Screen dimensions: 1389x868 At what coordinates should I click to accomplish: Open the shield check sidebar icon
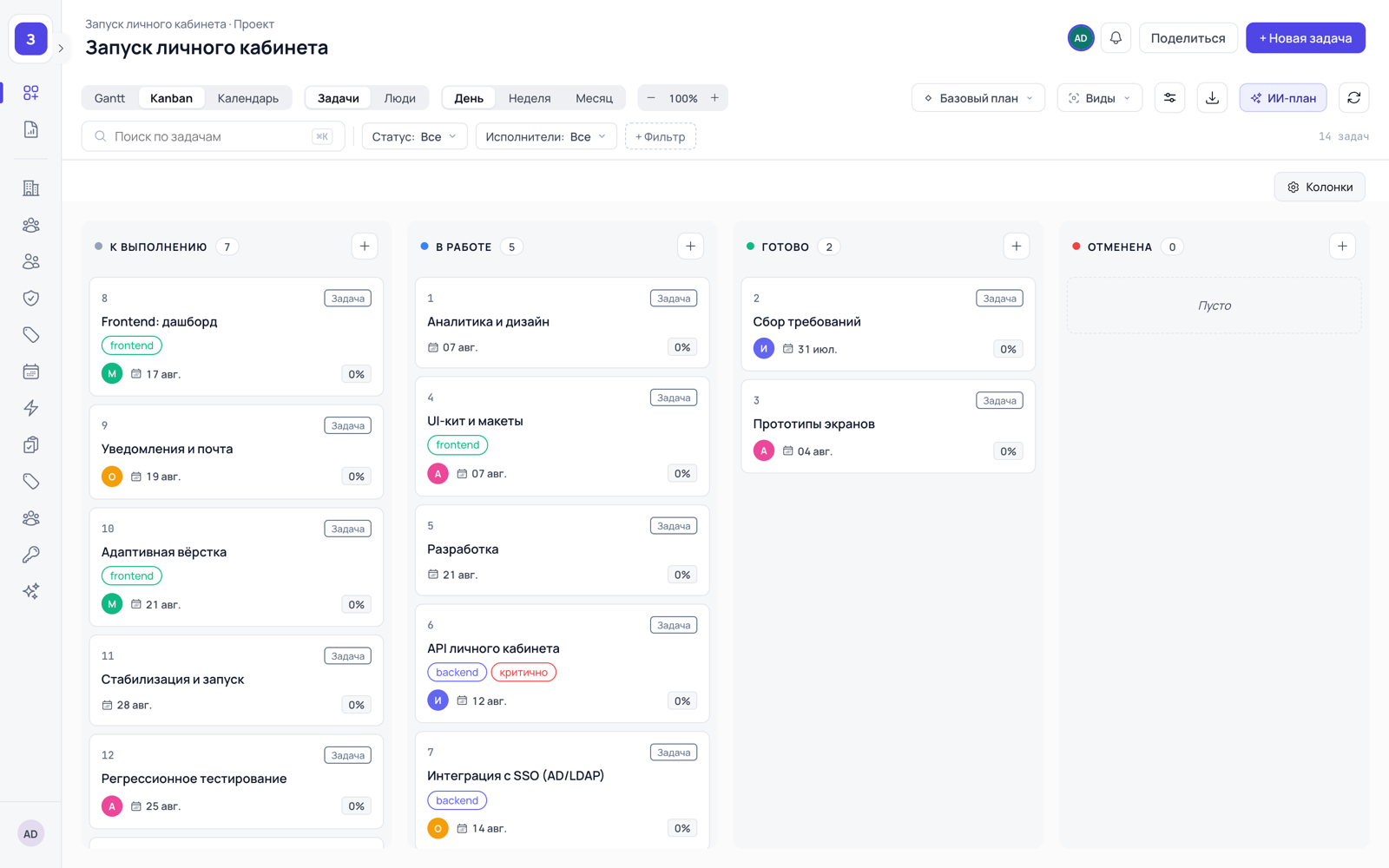point(31,298)
